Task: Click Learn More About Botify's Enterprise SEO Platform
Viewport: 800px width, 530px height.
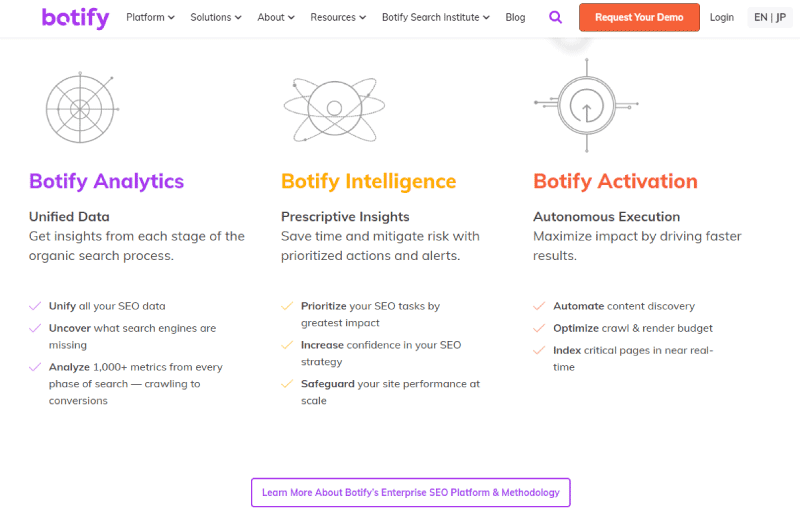Action: click(411, 492)
